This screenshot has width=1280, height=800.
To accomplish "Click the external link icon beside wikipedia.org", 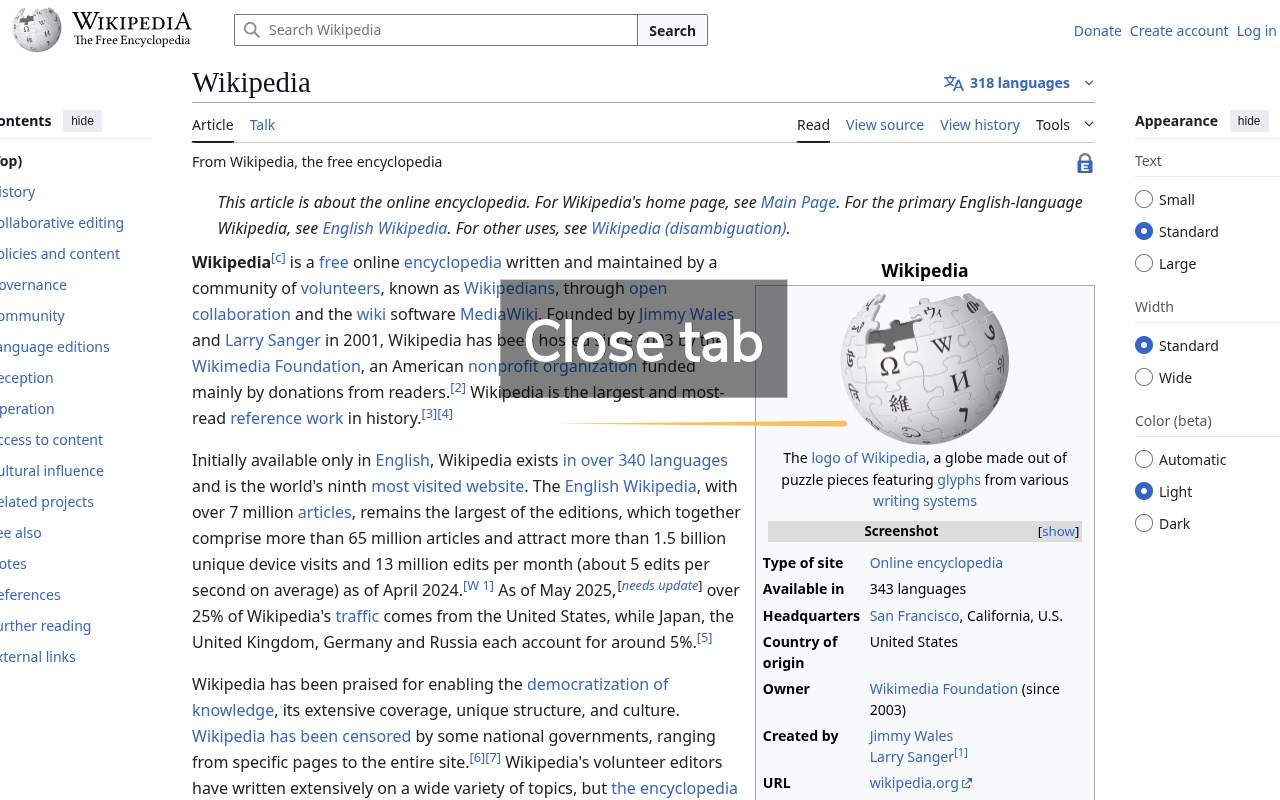I will coord(967,783).
